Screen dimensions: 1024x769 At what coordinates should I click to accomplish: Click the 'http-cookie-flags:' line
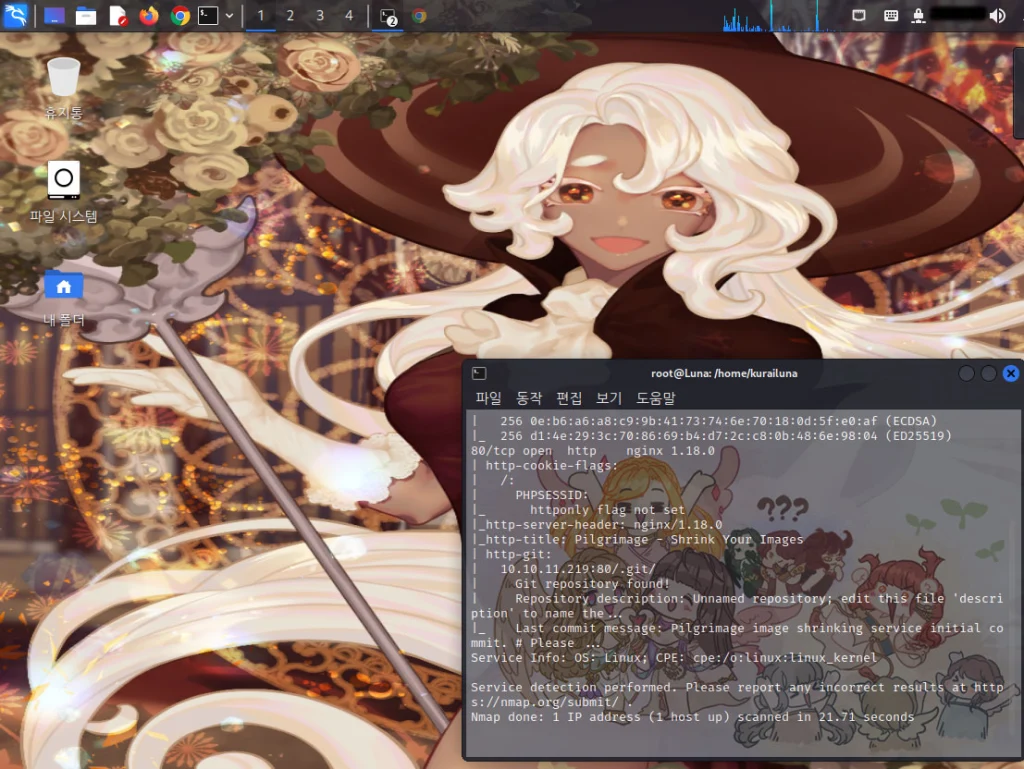click(551, 465)
